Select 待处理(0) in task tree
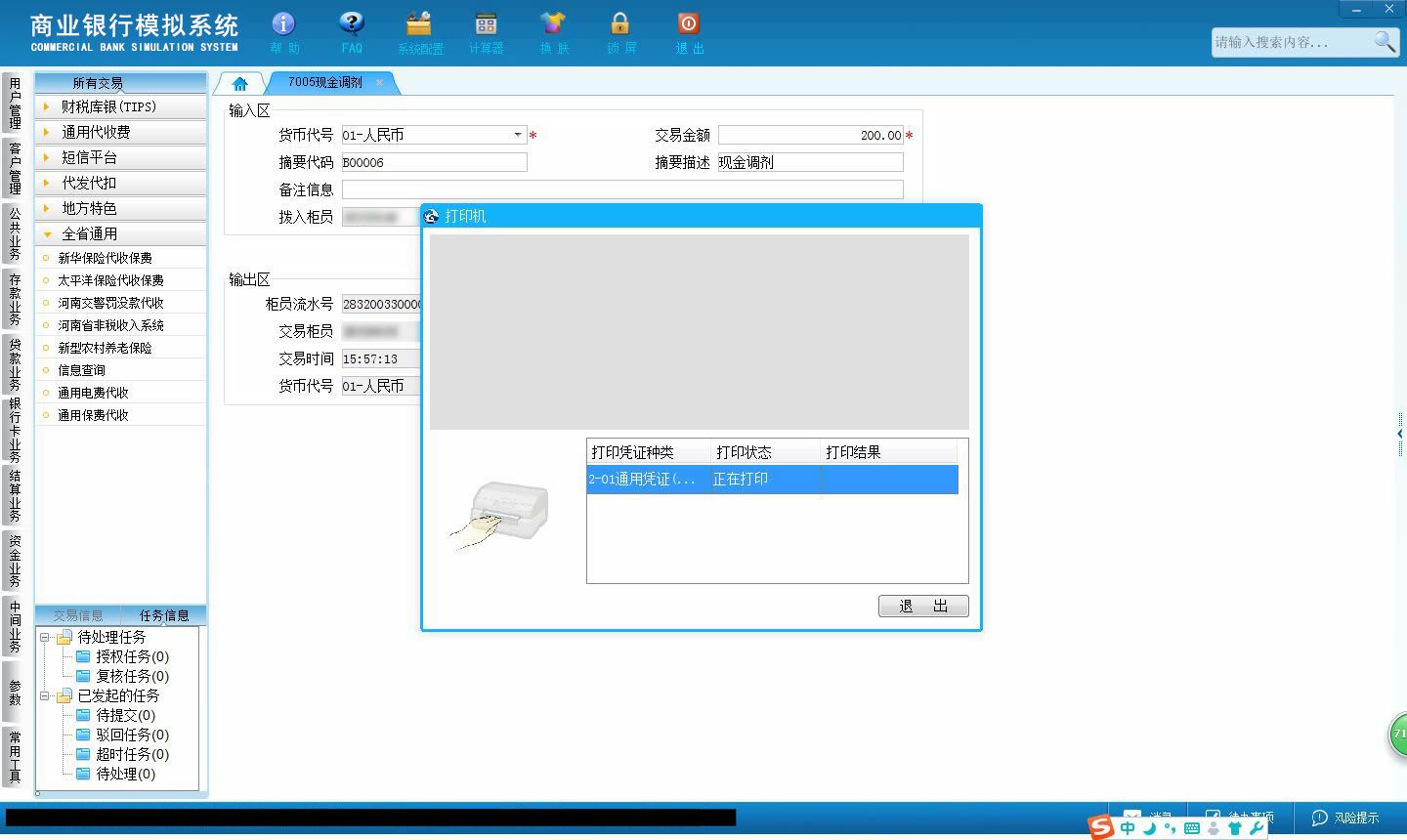This screenshot has width=1407, height=840. coord(116,774)
